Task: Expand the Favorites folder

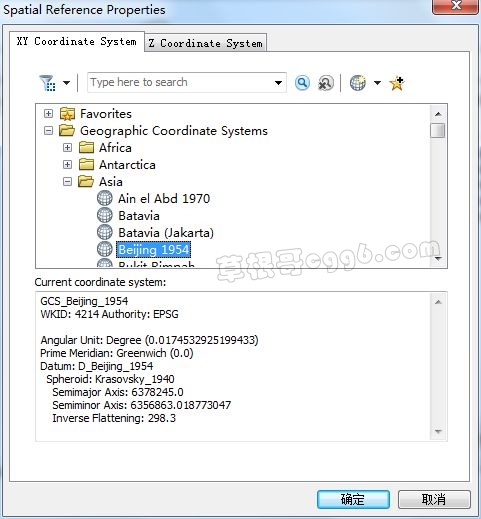Action: tap(48, 114)
